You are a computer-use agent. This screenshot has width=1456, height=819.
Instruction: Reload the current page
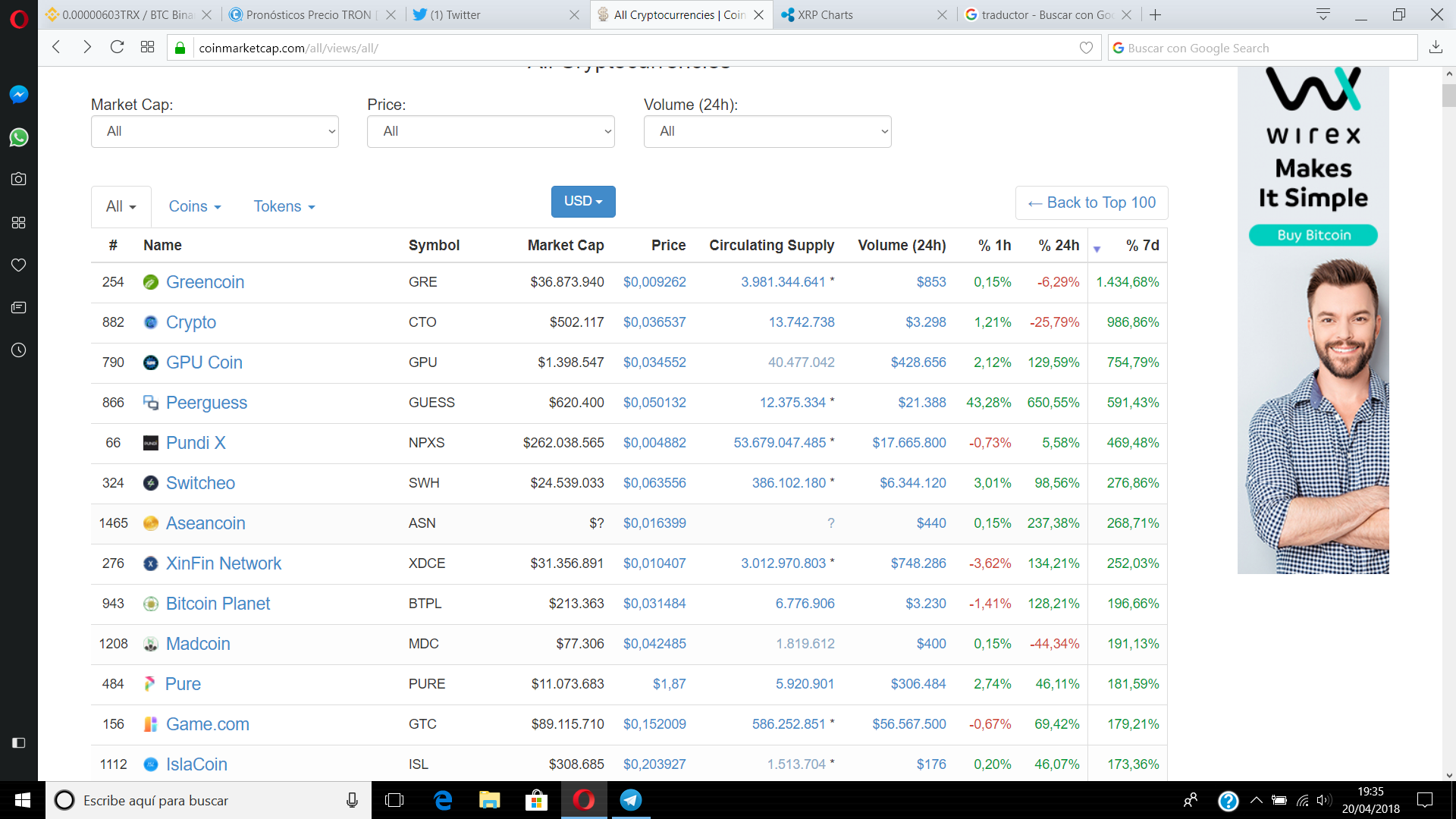click(x=117, y=47)
